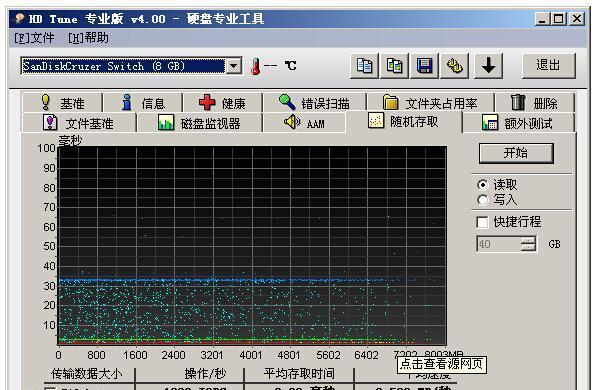Open the AAM tab

pos(304,123)
